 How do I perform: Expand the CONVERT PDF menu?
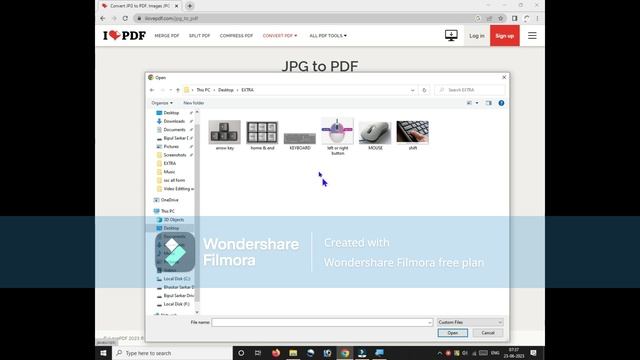click(280, 36)
